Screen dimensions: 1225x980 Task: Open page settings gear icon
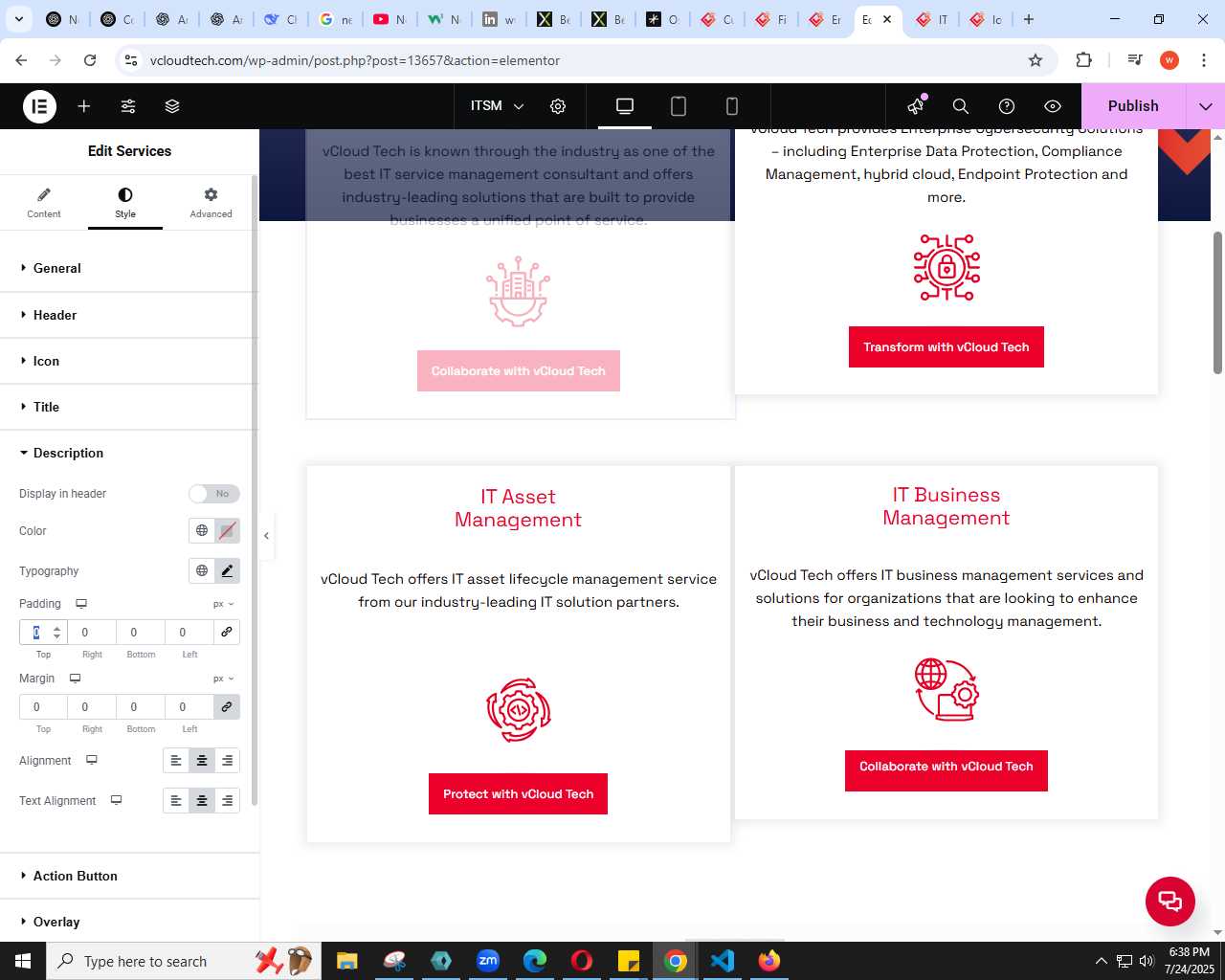558,106
